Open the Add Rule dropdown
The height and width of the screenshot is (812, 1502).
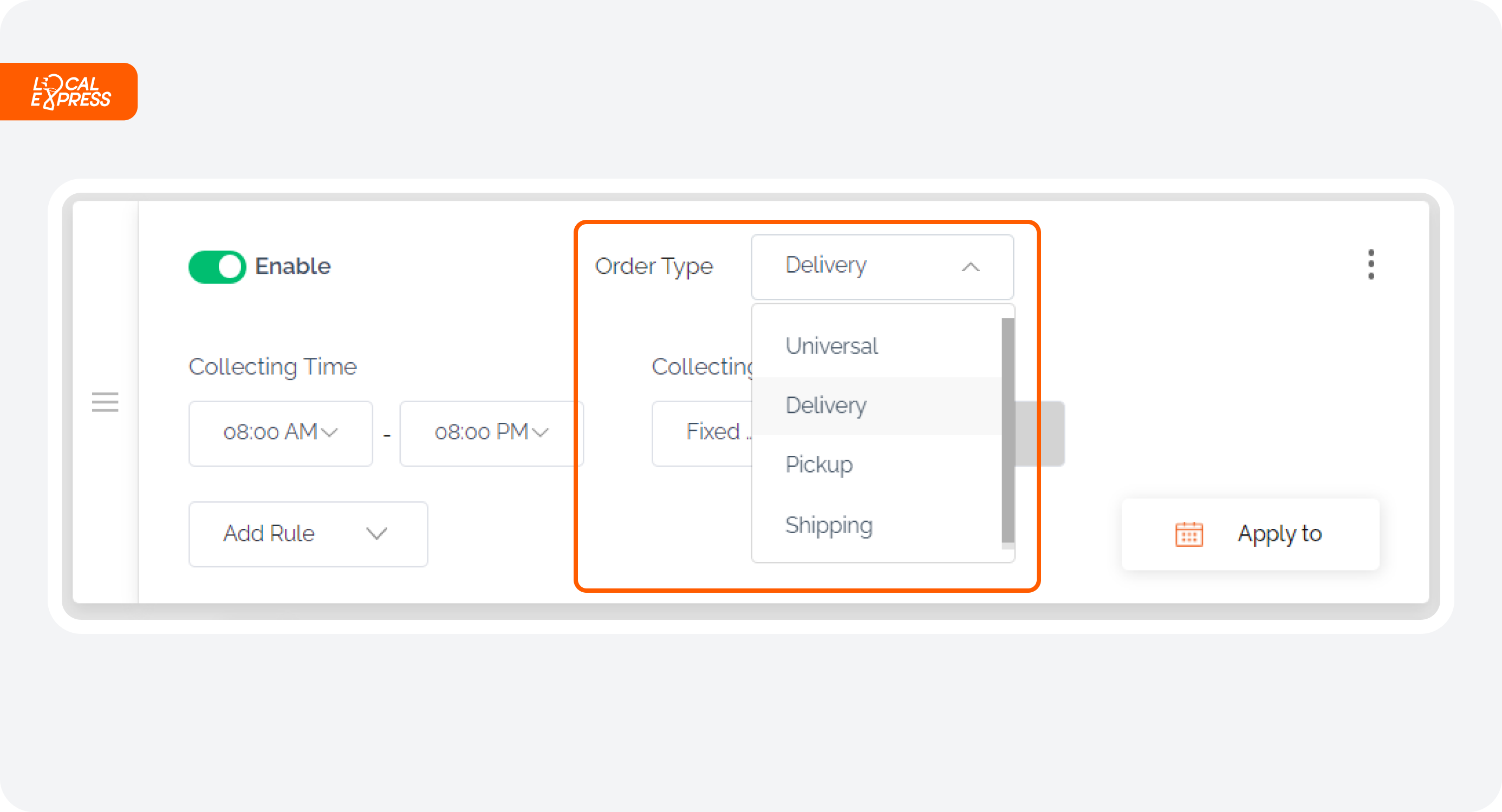pos(308,534)
